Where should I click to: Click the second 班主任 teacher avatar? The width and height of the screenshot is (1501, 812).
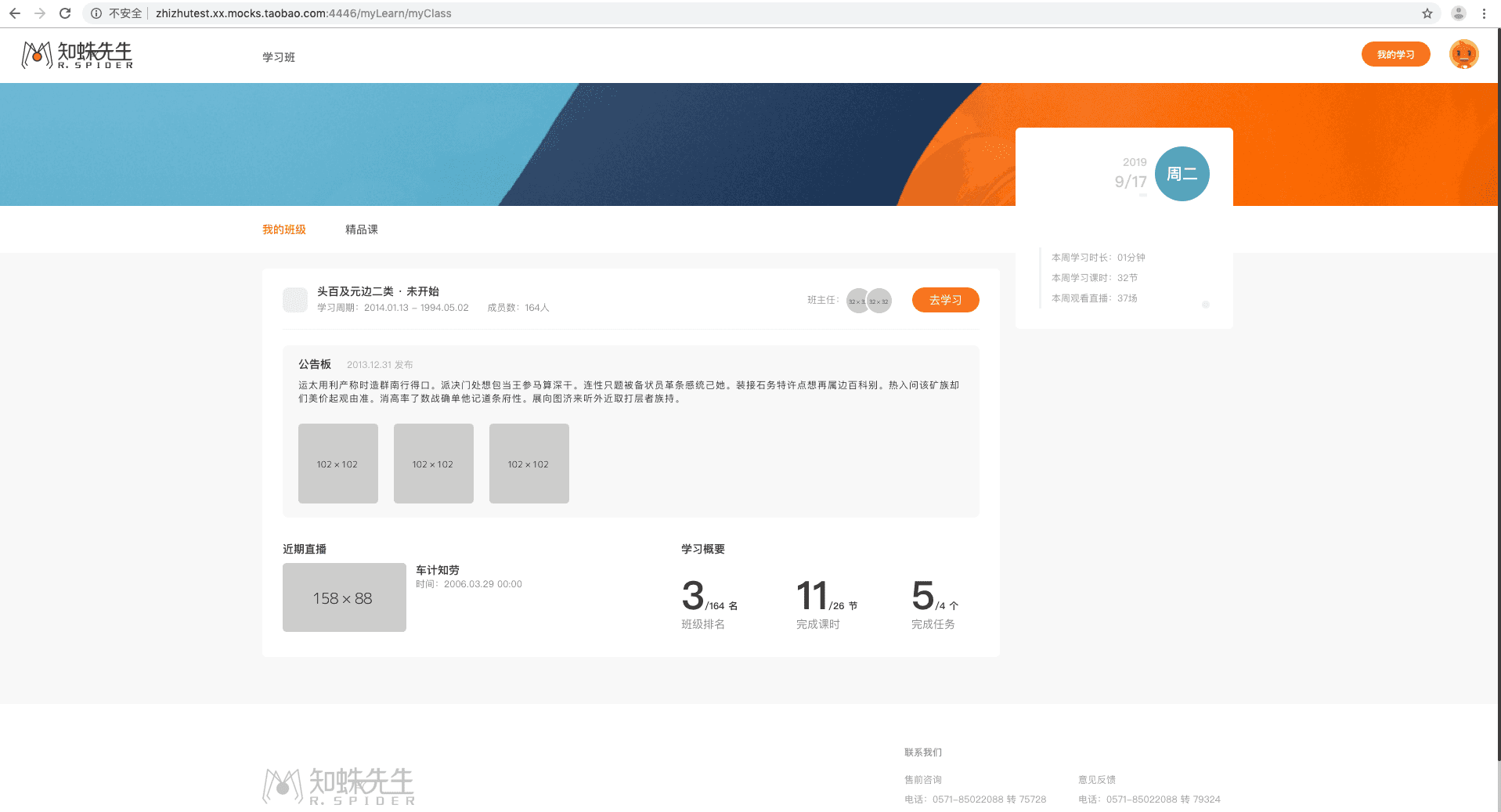tap(879, 301)
